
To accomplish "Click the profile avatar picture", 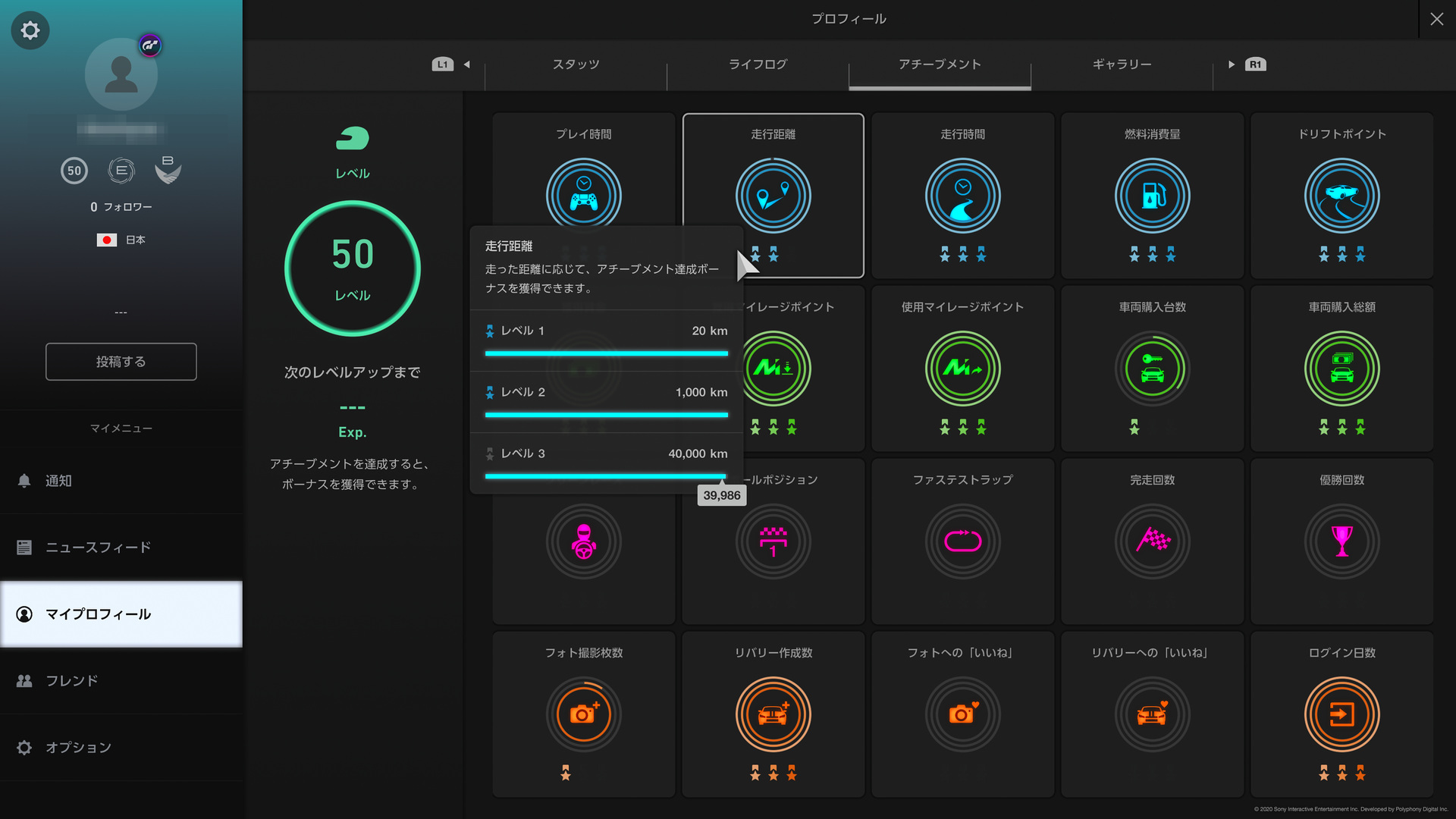I will 121,74.
